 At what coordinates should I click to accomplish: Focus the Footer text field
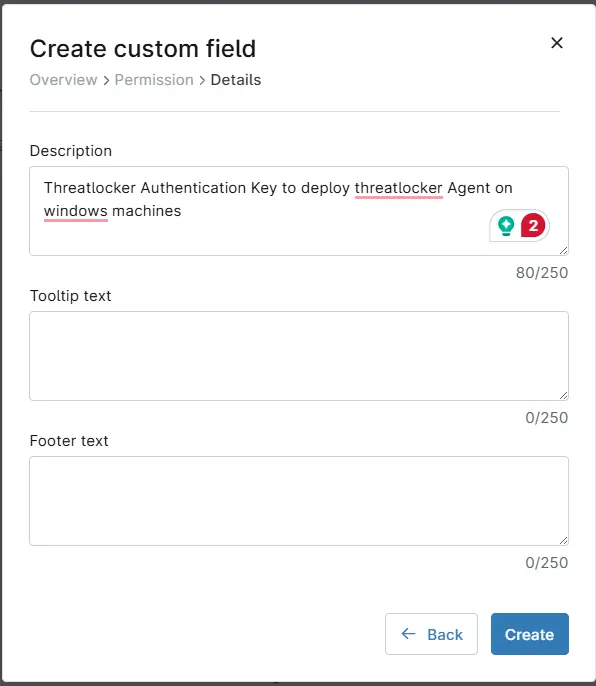(299, 501)
